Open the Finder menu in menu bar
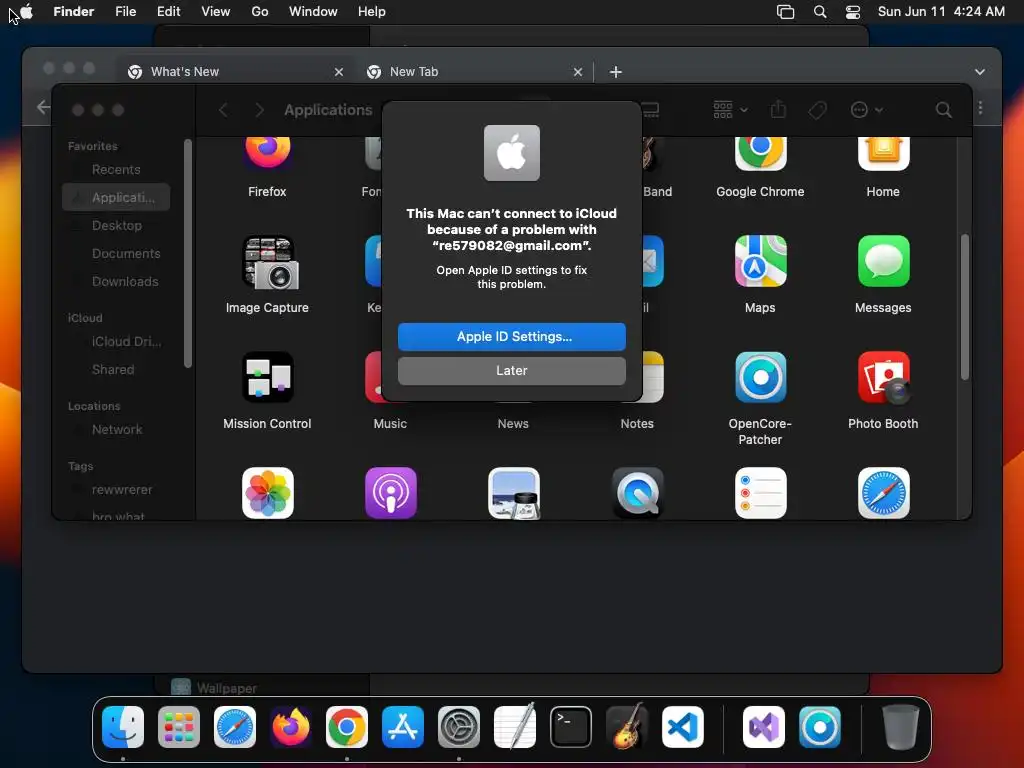This screenshot has height=768, width=1024. tap(74, 12)
